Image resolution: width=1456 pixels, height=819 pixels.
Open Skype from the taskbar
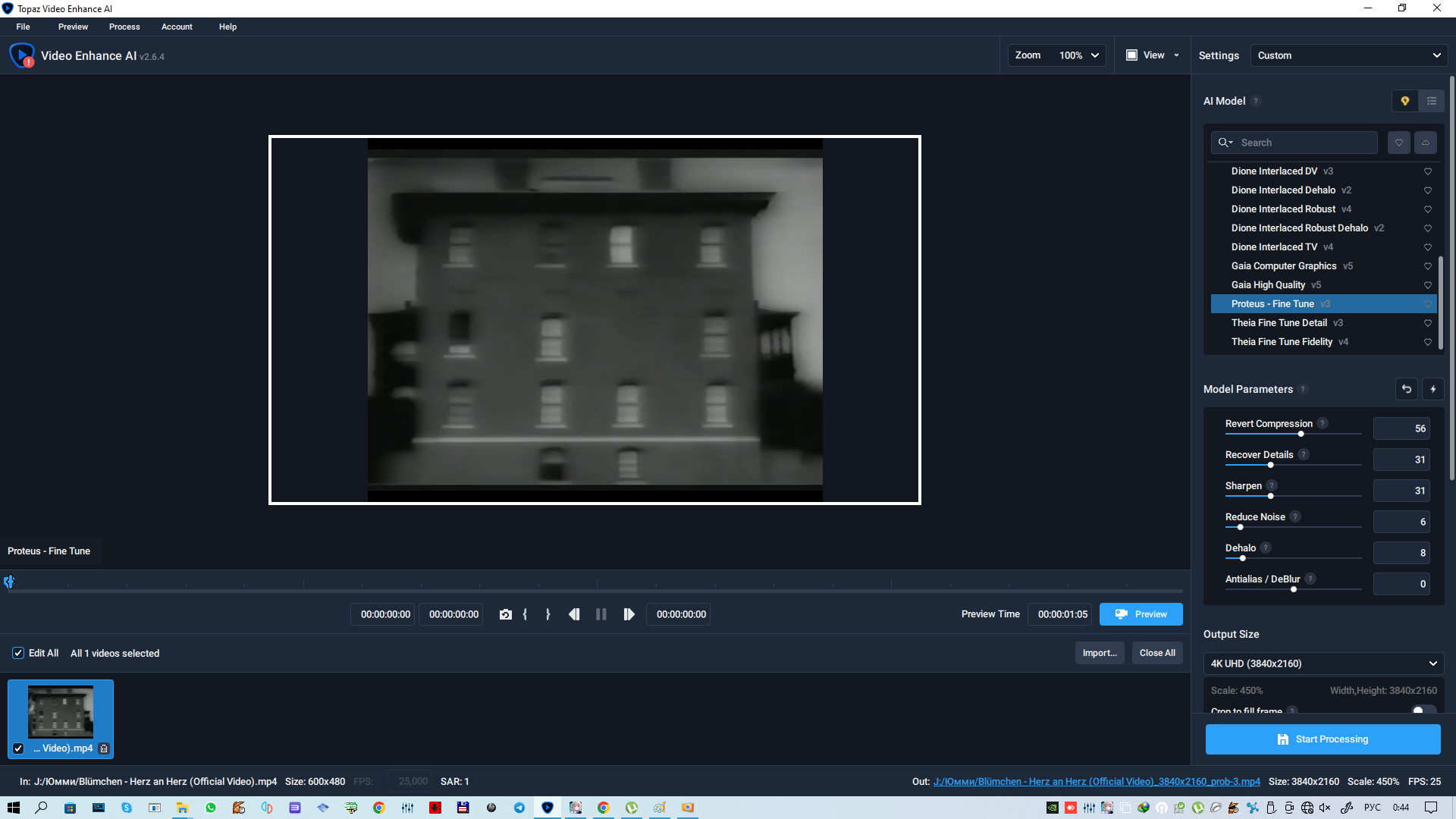point(127,808)
